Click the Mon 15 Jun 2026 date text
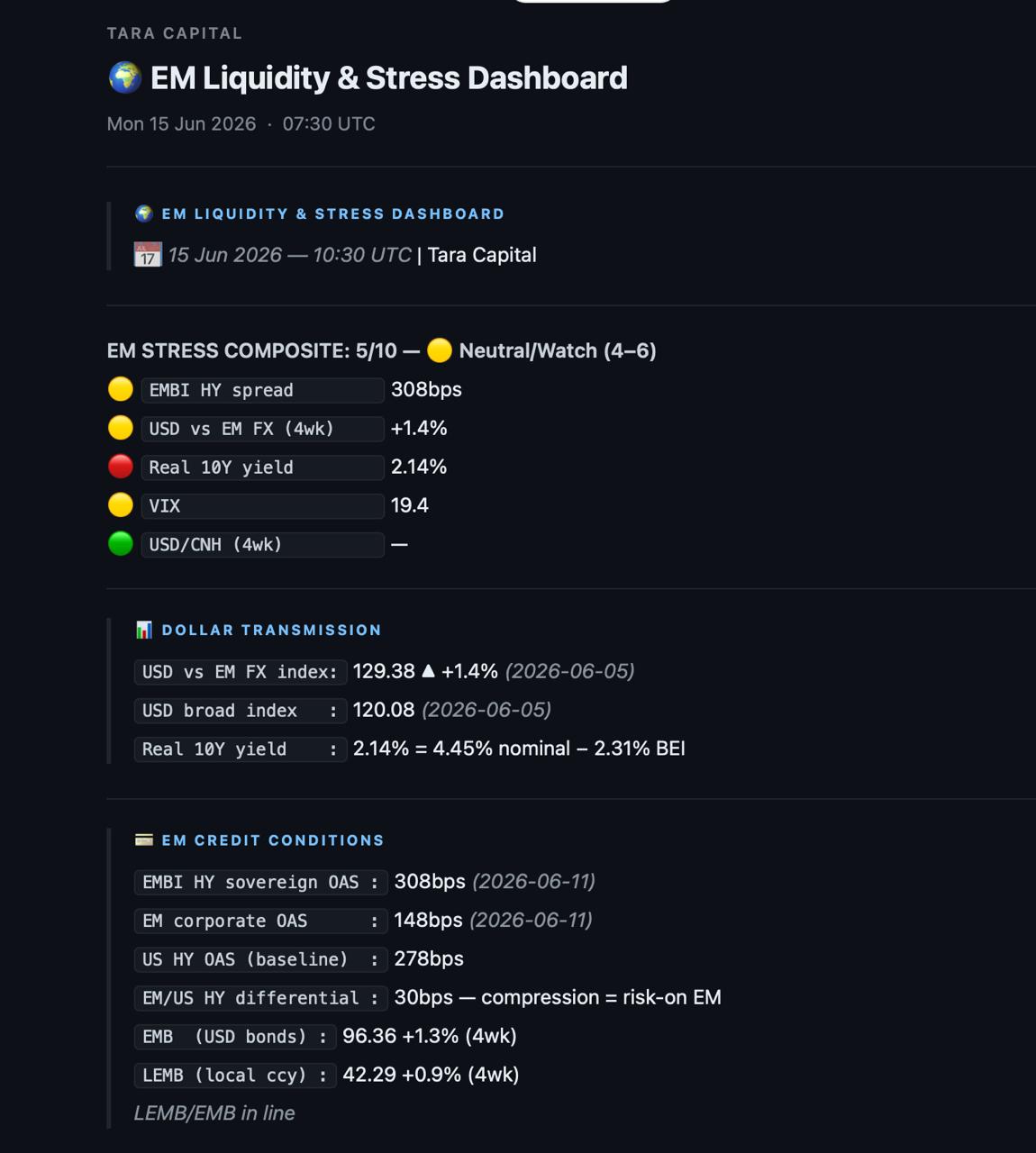1036x1153 pixels. (181, 123)
